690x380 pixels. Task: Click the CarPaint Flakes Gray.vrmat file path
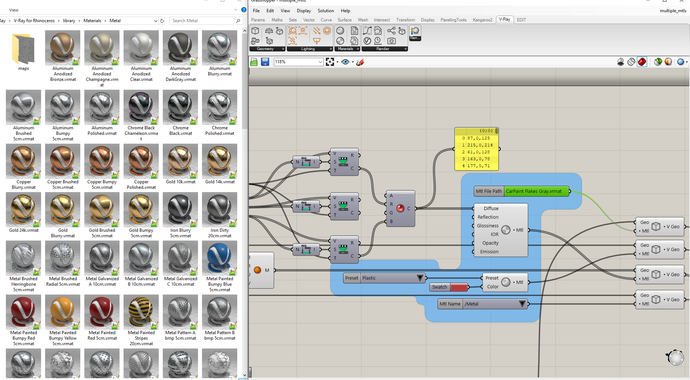(536, 191)
